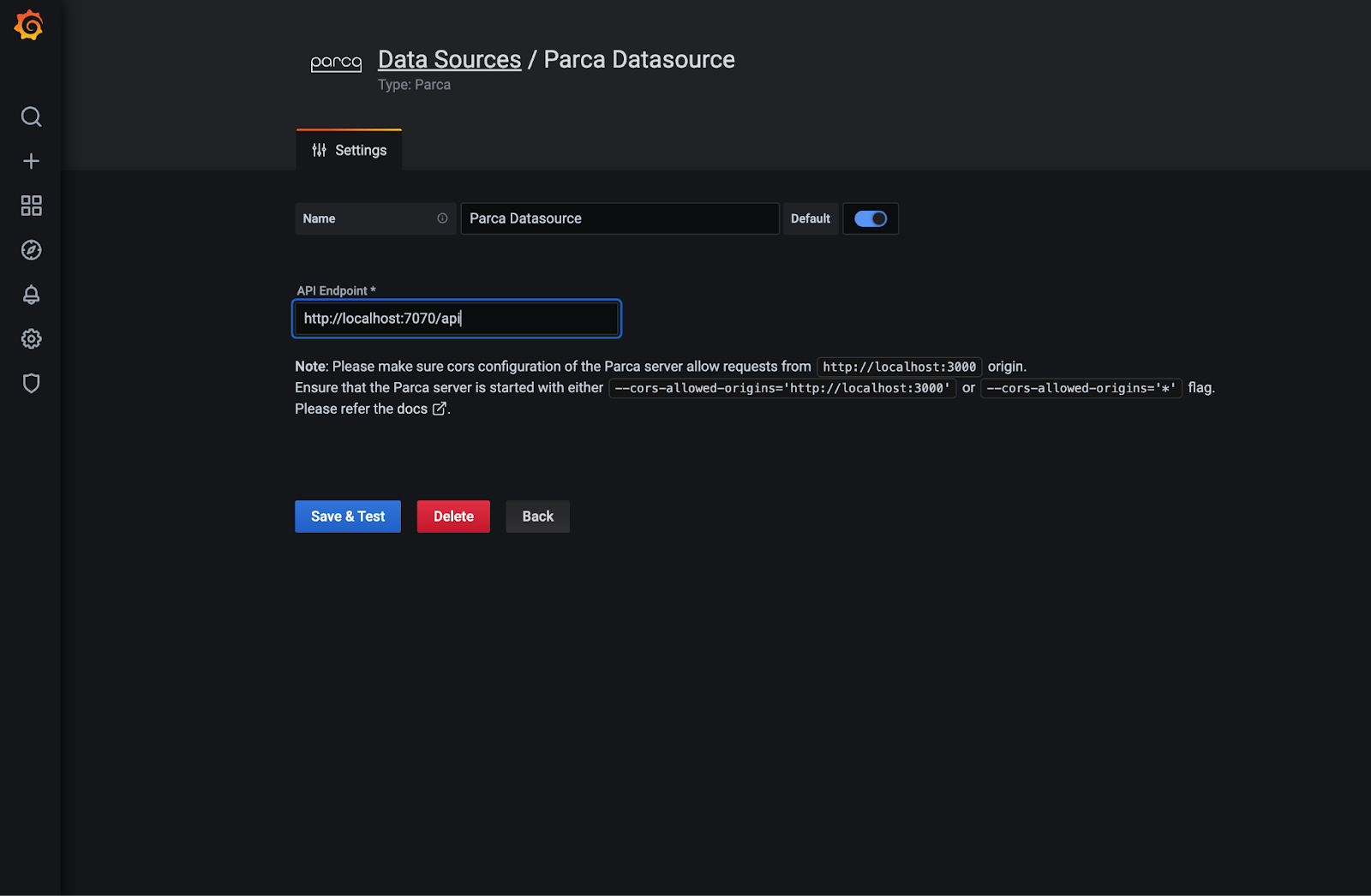Open the Server Admin shield icon
The image size is (1371, 896).
(x=31, y=383)
